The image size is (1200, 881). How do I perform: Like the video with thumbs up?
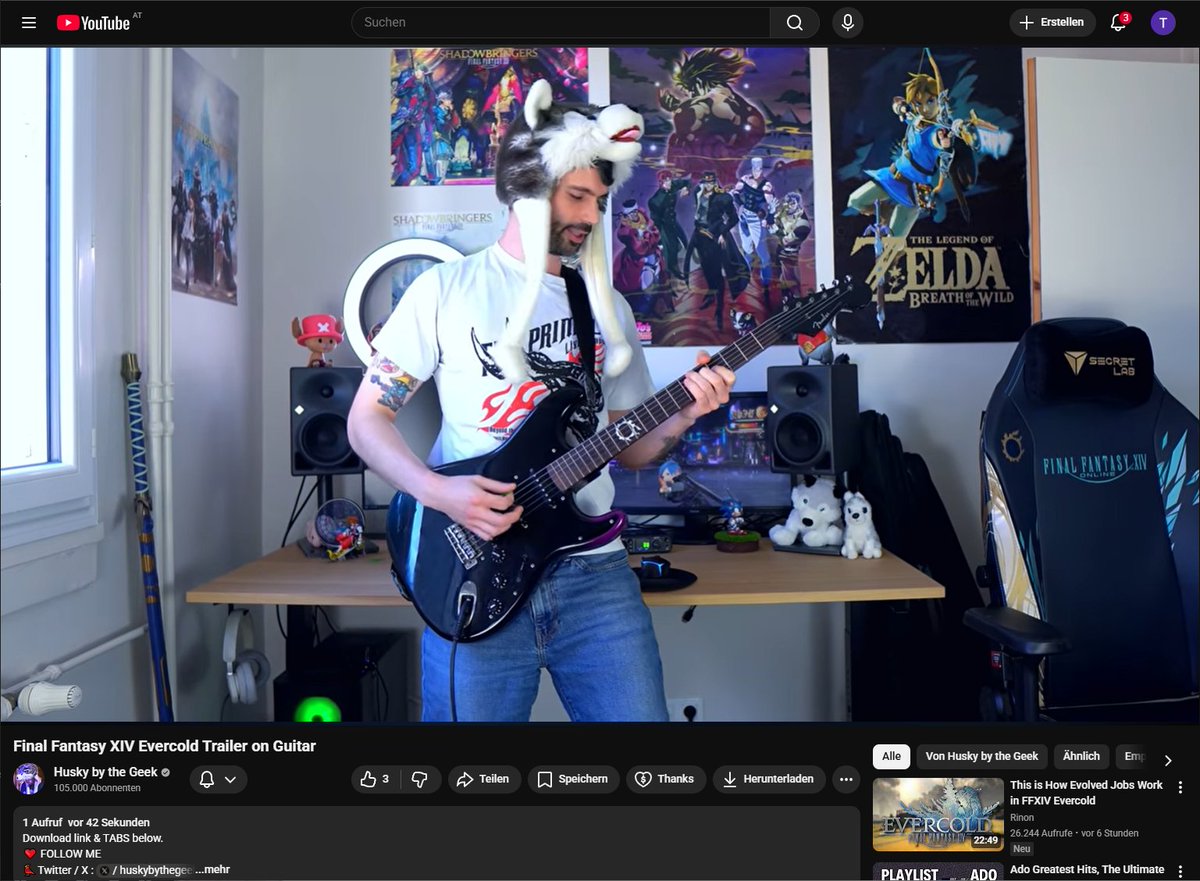pyautogui.click(x=374, y=779)
